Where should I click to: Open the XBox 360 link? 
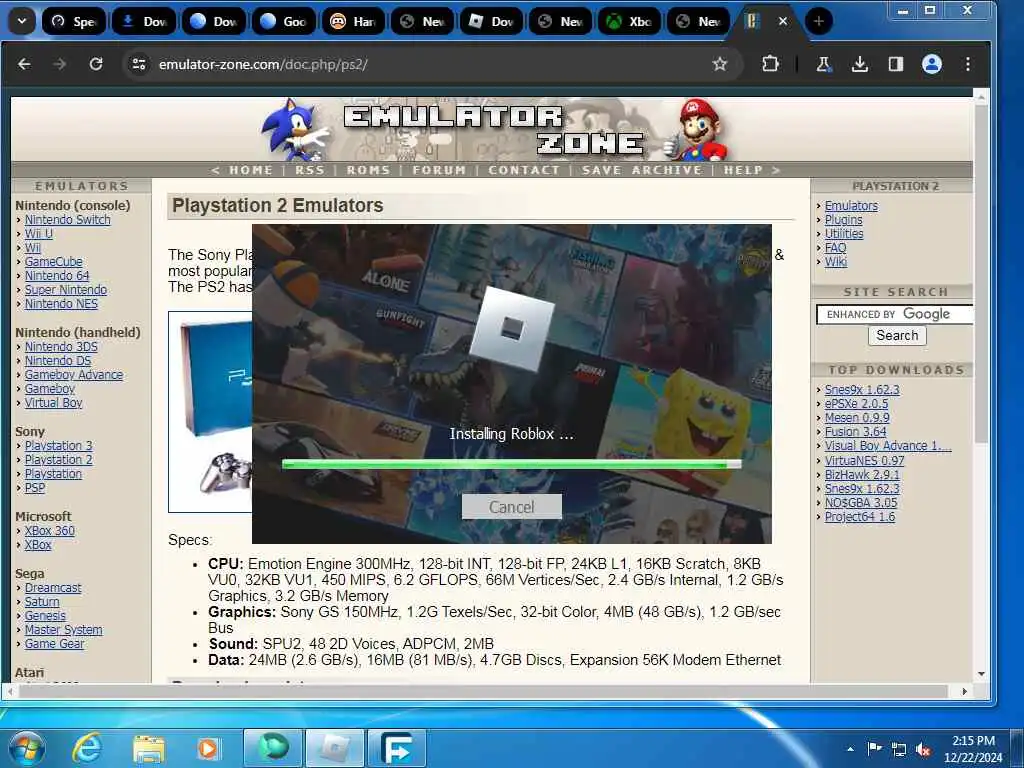[50, 530]
